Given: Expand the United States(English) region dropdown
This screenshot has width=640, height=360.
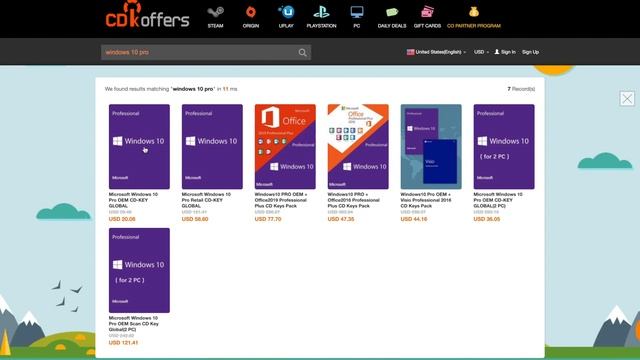Looking at the screenshot, I should click(436, 52).
